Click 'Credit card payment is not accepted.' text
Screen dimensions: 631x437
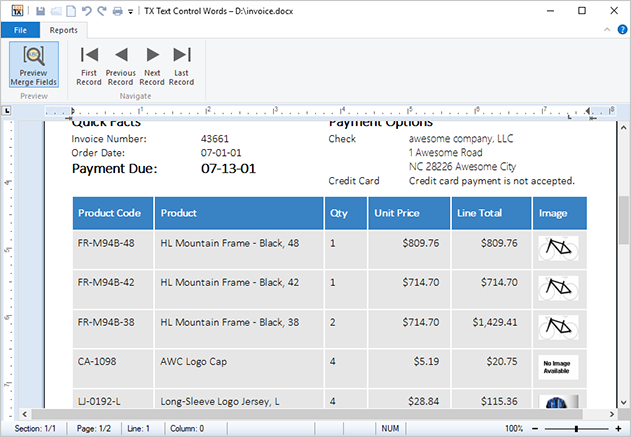tap(492, 181)
